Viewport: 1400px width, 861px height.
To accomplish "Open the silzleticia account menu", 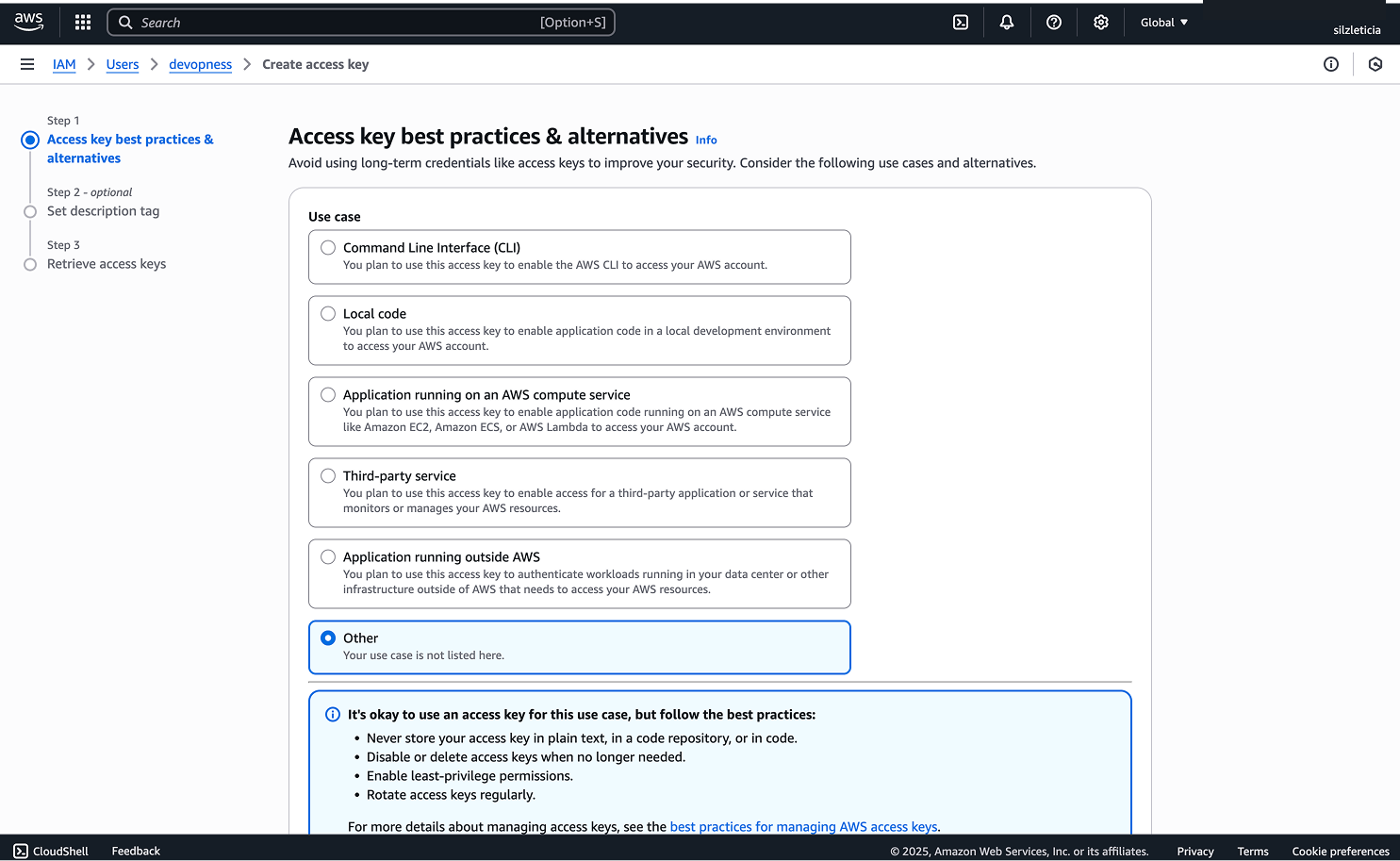I will click(x=1356, y=29).
